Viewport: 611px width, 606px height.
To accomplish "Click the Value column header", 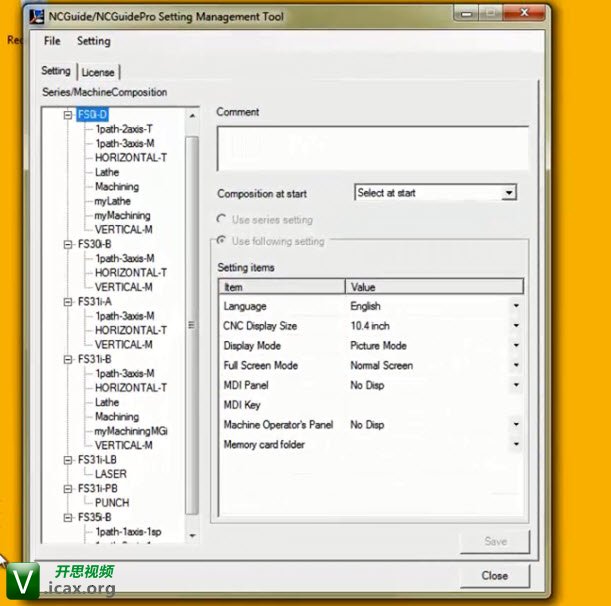I will click(x=434, y=287).
